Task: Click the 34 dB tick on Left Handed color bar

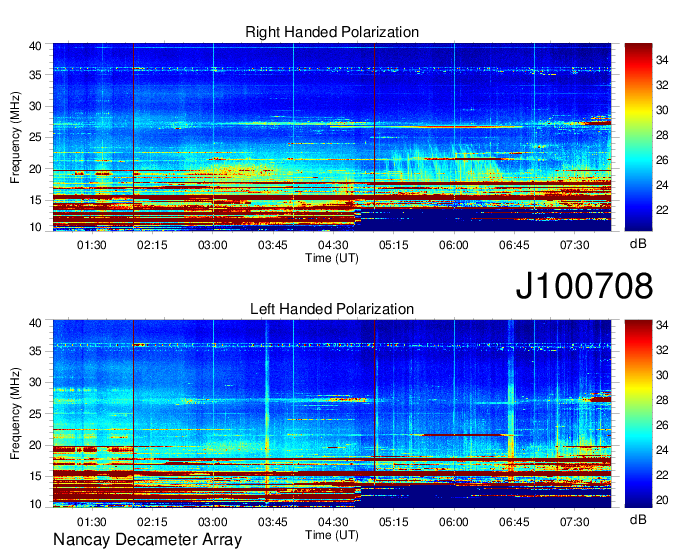Action: point(662,325)
